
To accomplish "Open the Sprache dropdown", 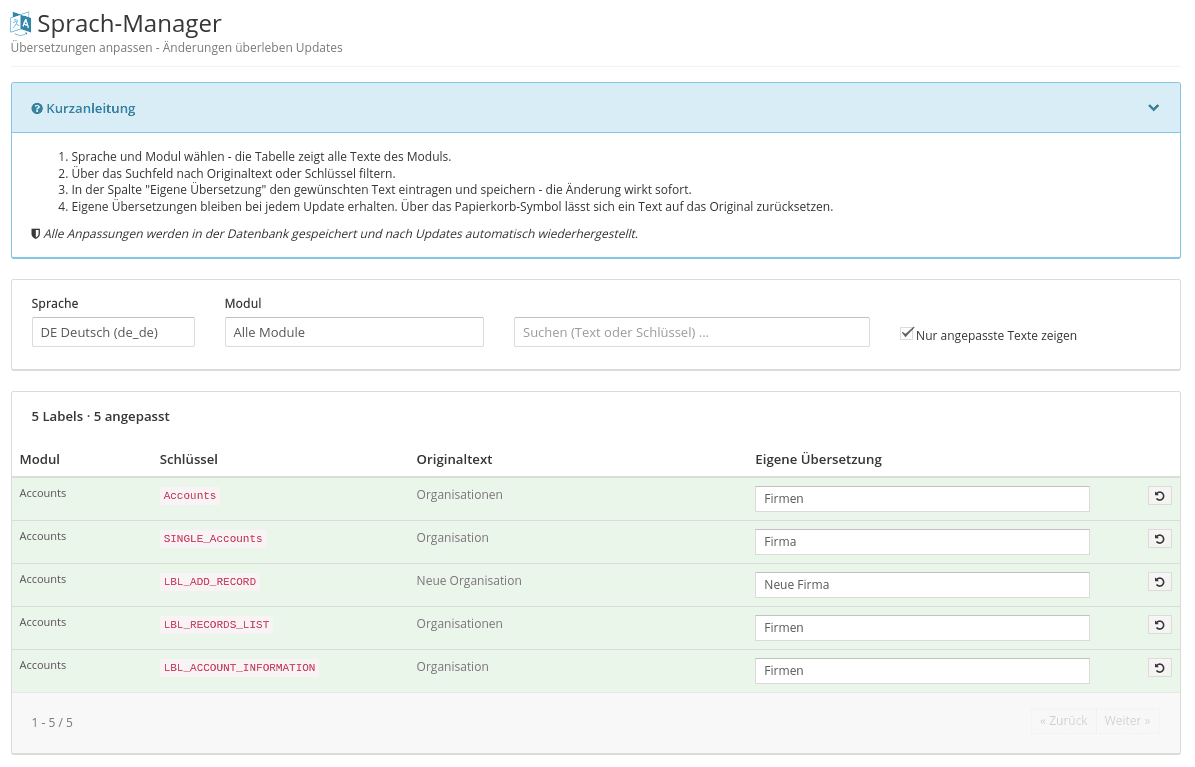I will tap(113, 332).
